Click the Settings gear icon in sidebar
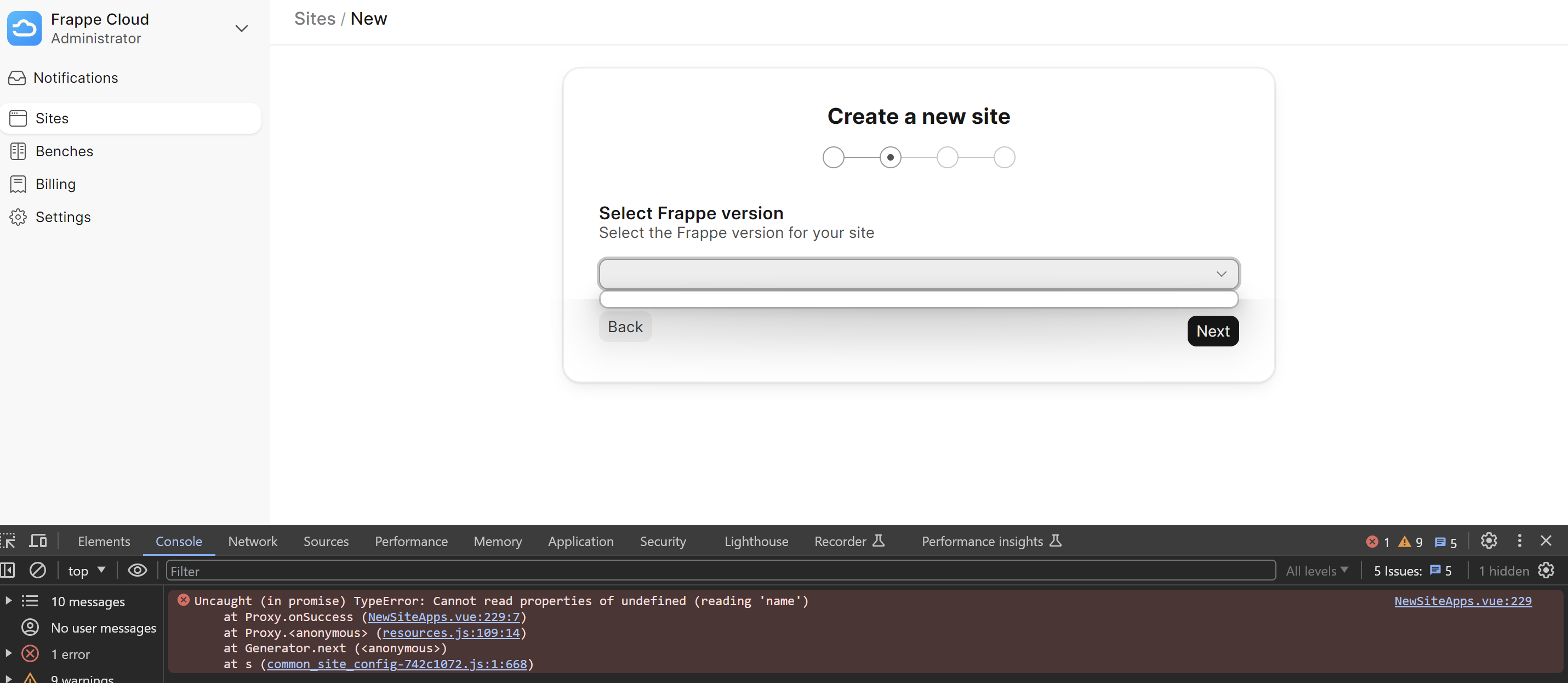Viewport: 1568px width, 683px height. pyautogui.click(x=18, y=217)
